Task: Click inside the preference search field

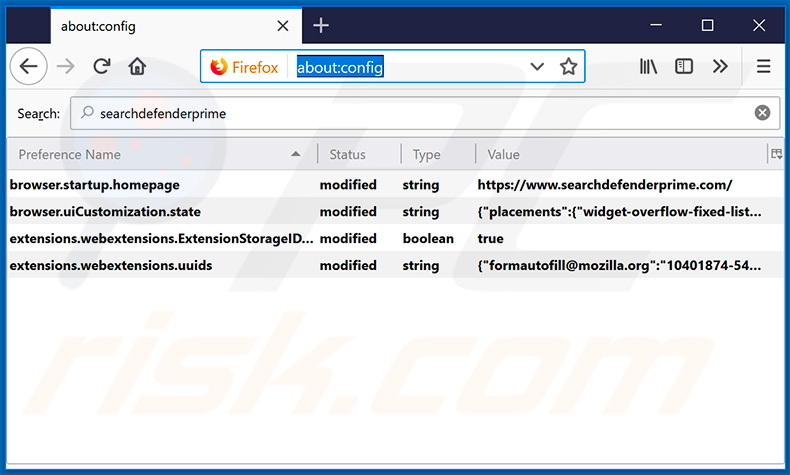Action: (420, 113)
